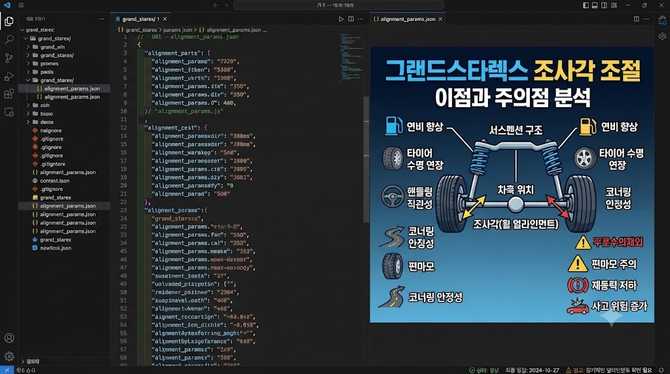This screenshot has height=374, width=670.
Task: Close the alignment_params.json preview tab
Action: point(441,19)
